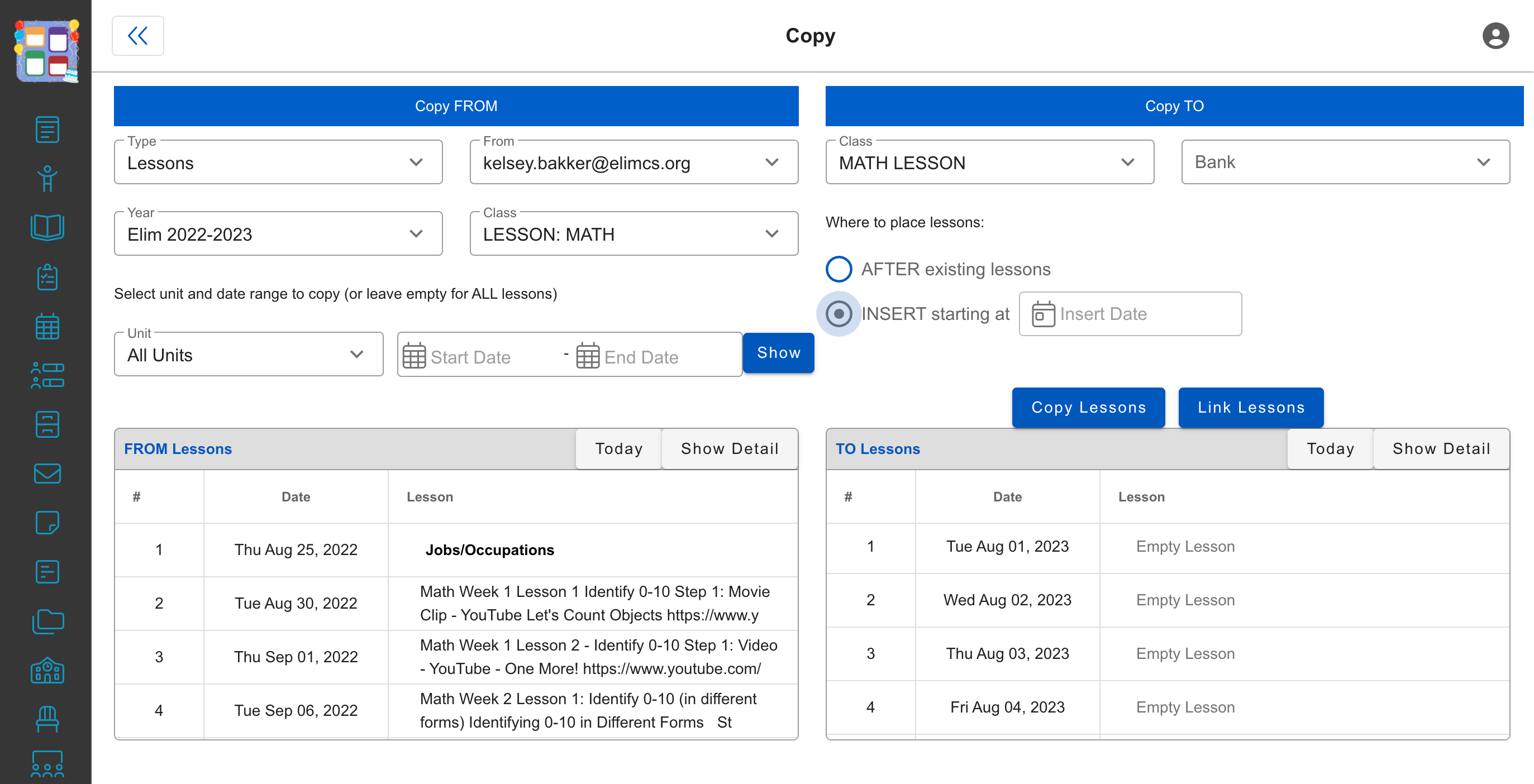Click the planner app logo
The image size is (1534, 784).
coord(46,51)
